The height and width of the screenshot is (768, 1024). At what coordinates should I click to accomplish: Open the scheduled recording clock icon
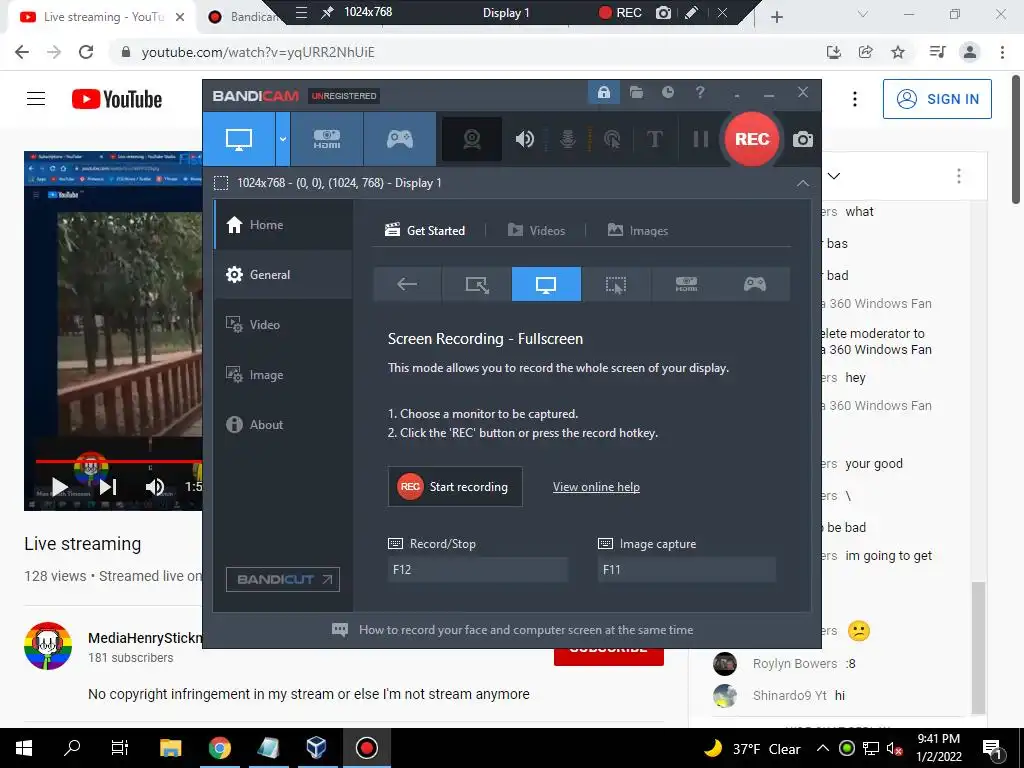tap(667, 93)
